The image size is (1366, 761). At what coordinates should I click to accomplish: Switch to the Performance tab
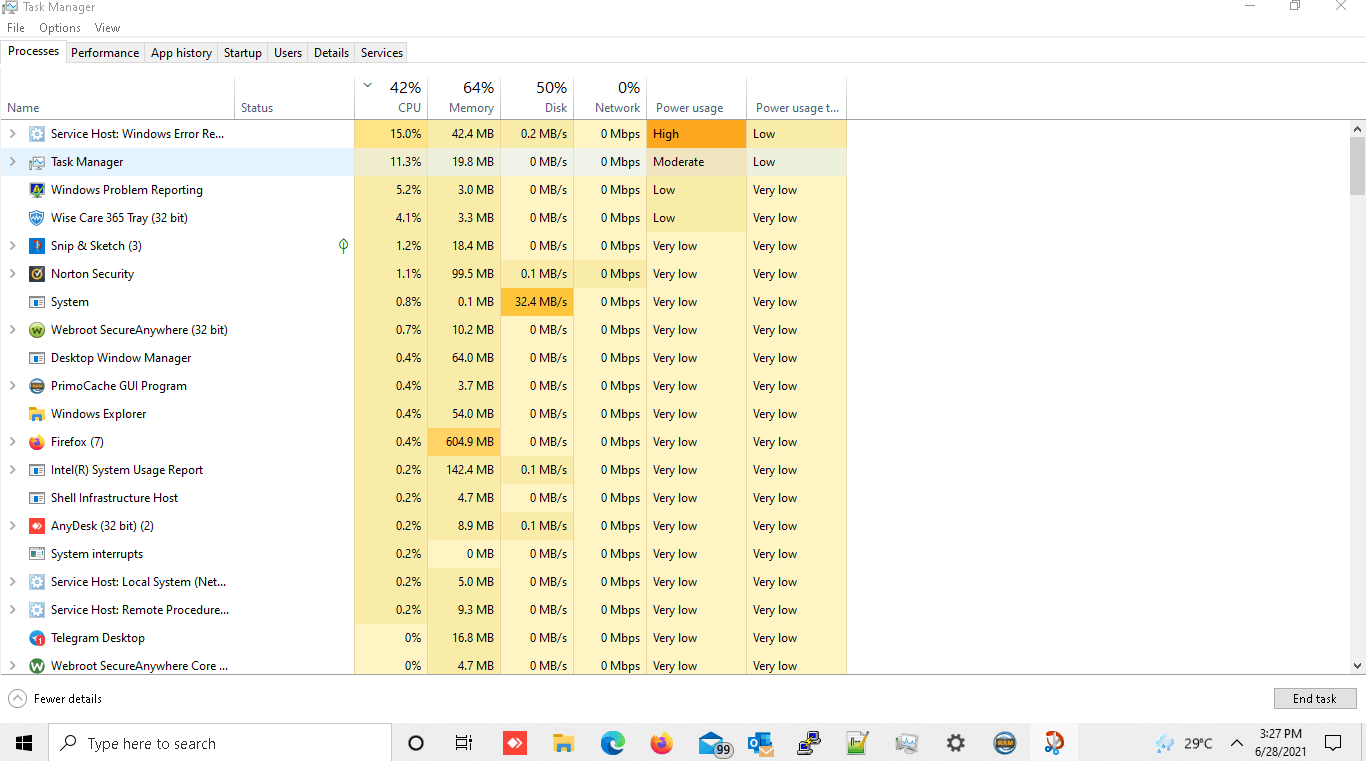tap(105, 53)
